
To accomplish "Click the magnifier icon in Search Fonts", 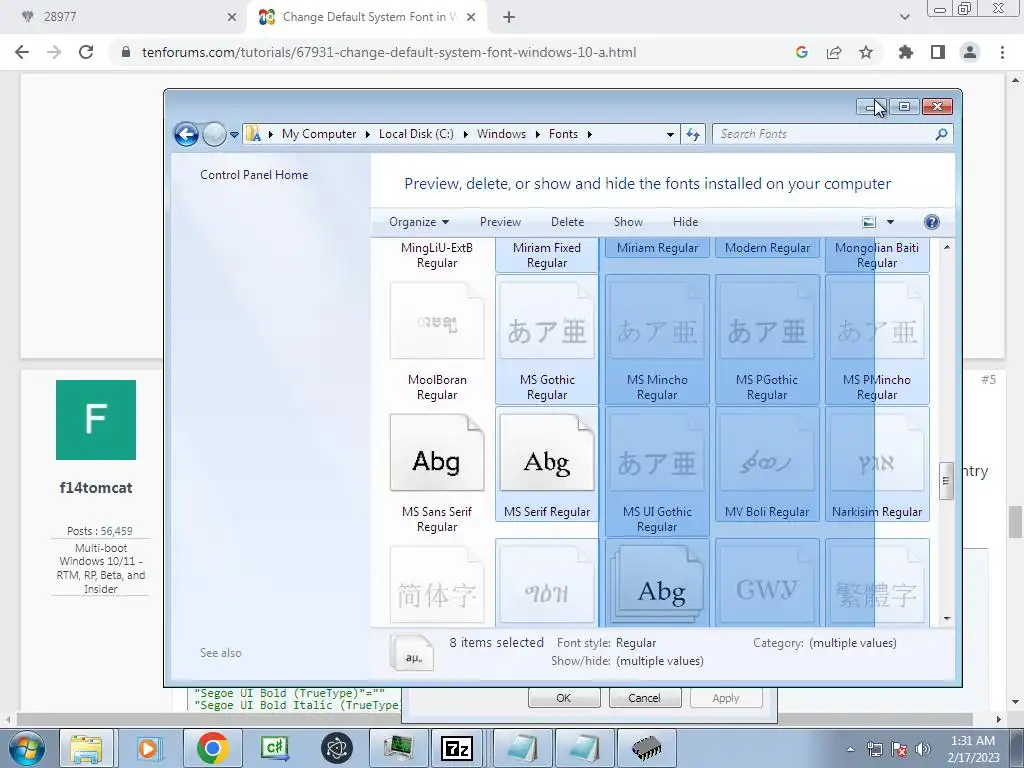I will click(x=941, y=135).
